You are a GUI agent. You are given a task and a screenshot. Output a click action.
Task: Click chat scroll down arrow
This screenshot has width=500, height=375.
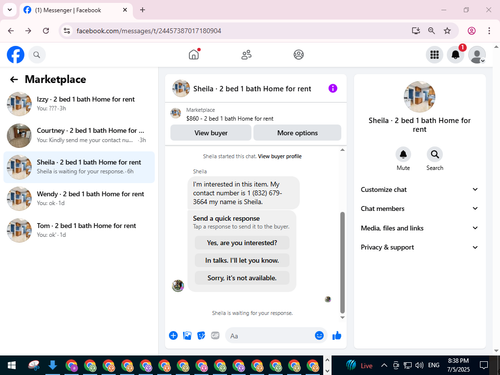342,317
